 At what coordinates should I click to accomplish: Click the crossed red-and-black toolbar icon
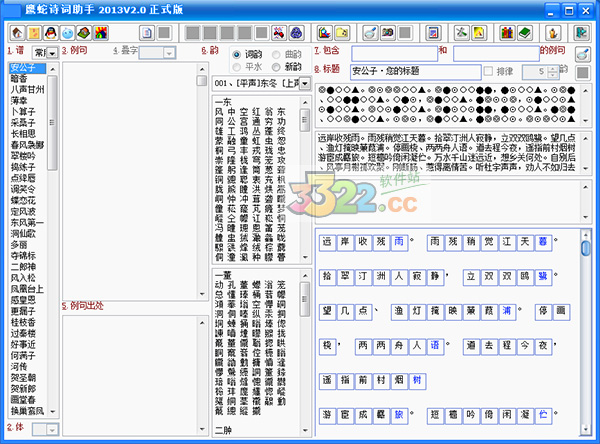[279, 33]
